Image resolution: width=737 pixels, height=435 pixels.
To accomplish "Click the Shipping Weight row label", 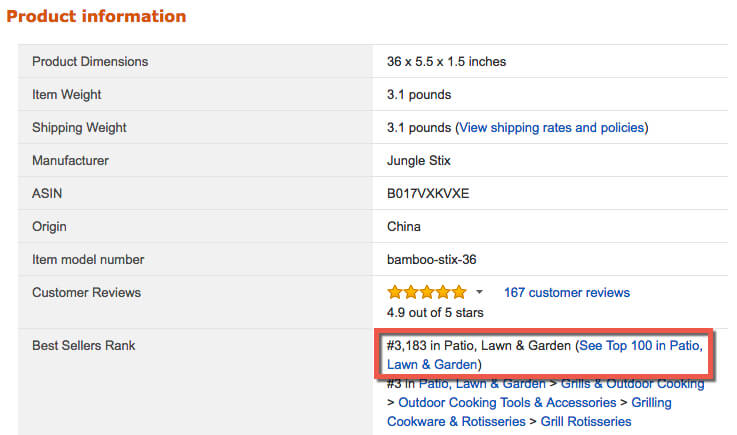I will tap(79, 128).
